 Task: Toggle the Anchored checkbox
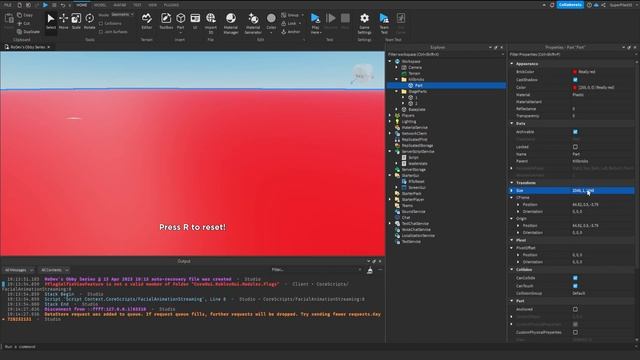(x=575, y=309)
